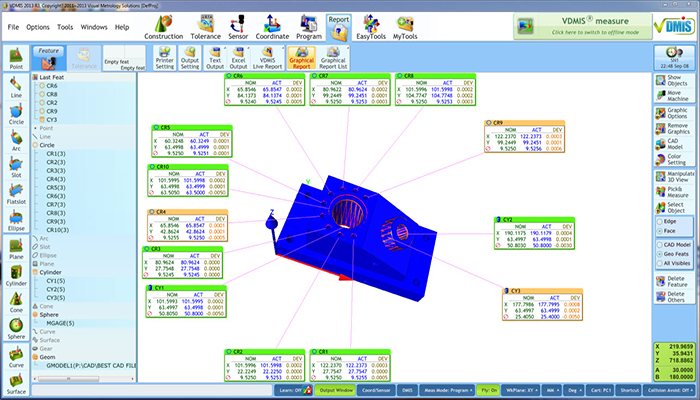Open Graphic Options
700x400 pixels.
pos(675,113)
